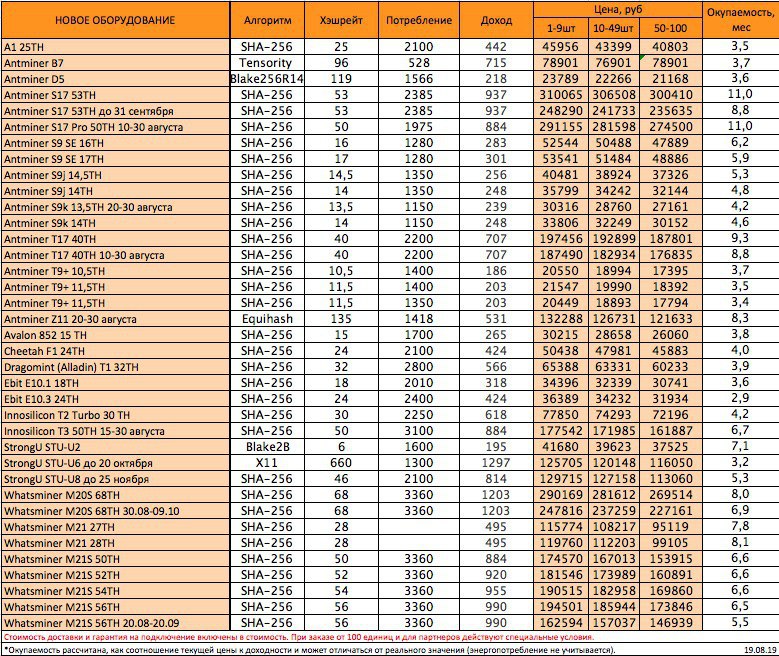Image resolution: width=779 pixels, height=656 pixels.
Task: Click the '10-49шт' price sub-header
Action: 614,28
